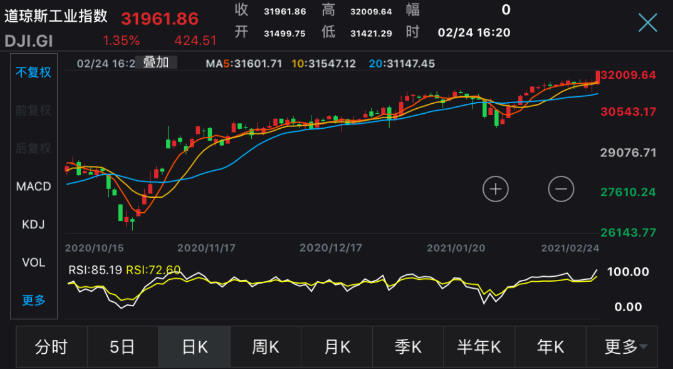
Task: Switch to 月K tab
Action: [337, 346]
